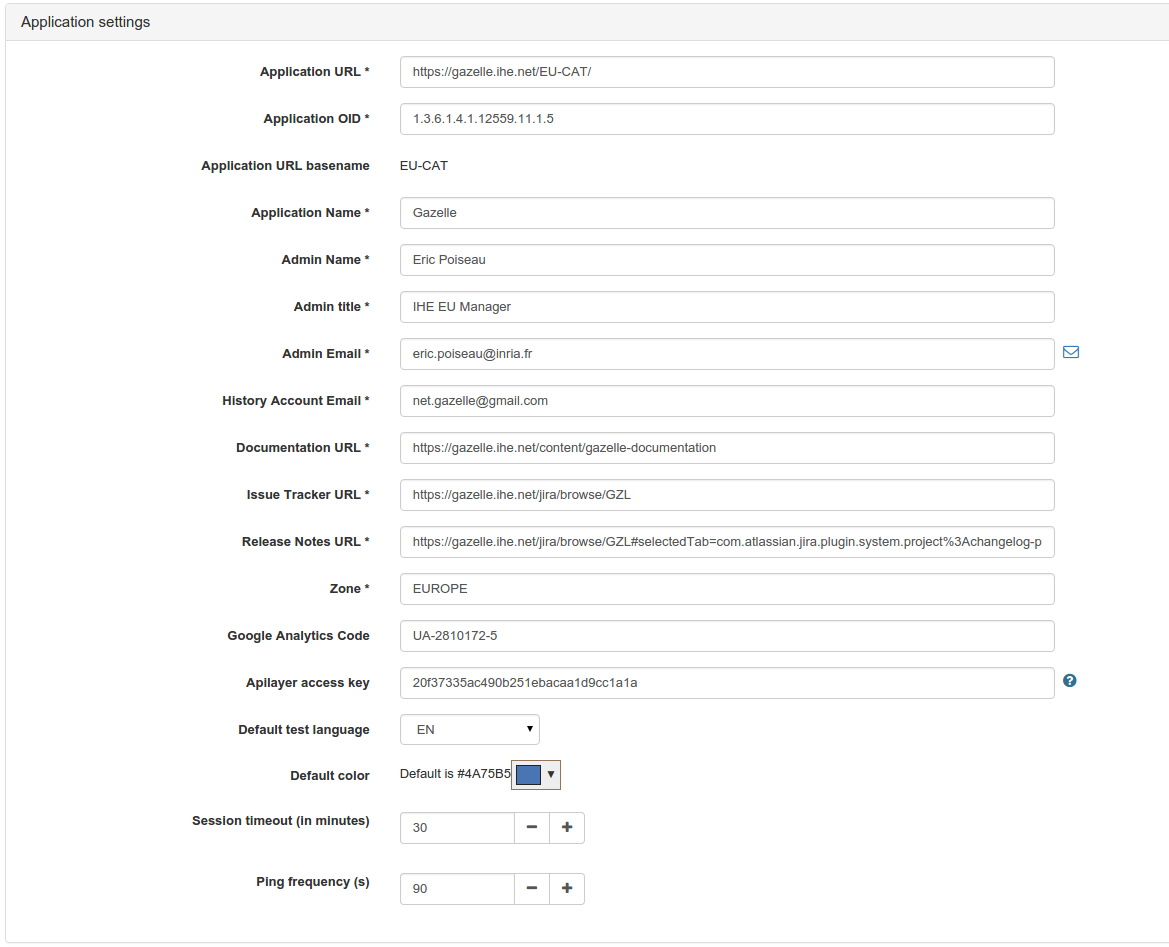Click the Admin title text field
This screenshot has width=1169, height=947.
(726, 307)
